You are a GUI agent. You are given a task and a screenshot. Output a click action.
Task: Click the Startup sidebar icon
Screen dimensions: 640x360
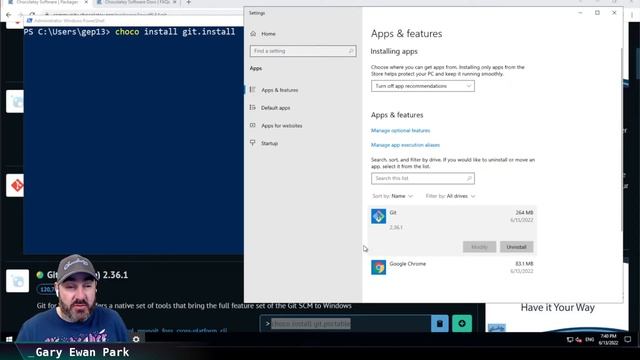253,143
